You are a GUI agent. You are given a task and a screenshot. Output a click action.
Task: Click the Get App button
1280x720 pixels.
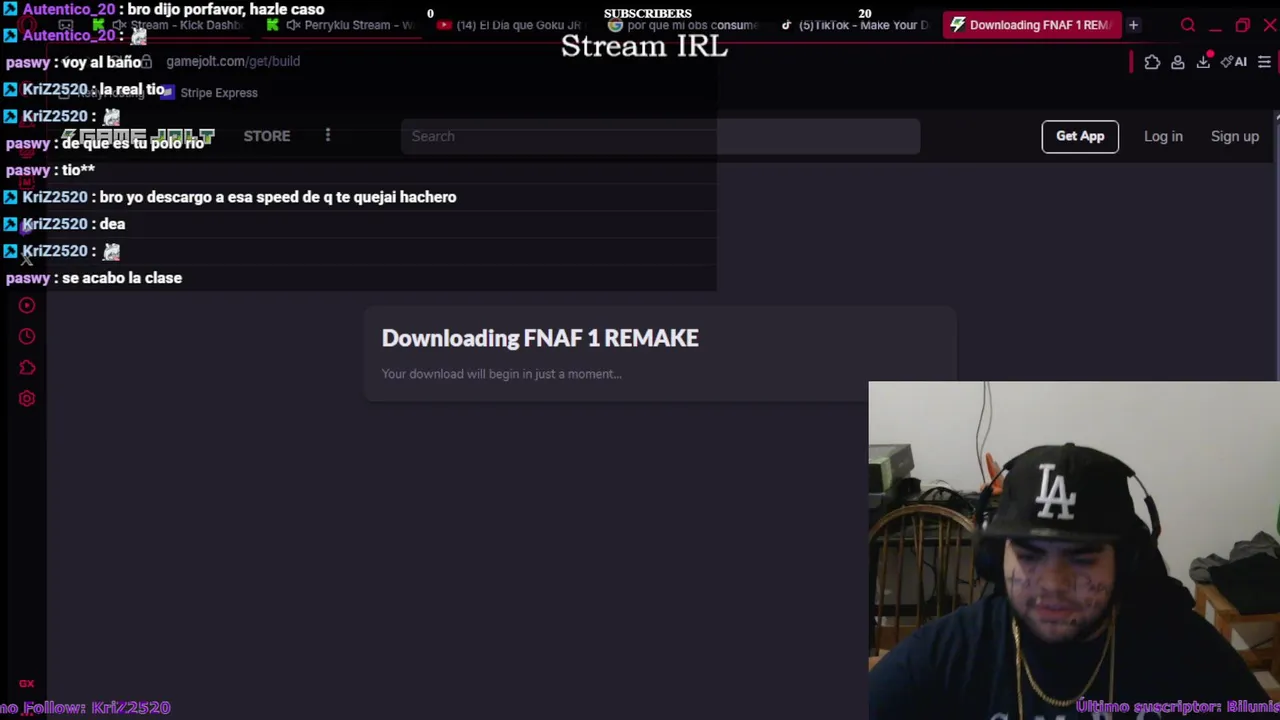[x=1080, y=136]
